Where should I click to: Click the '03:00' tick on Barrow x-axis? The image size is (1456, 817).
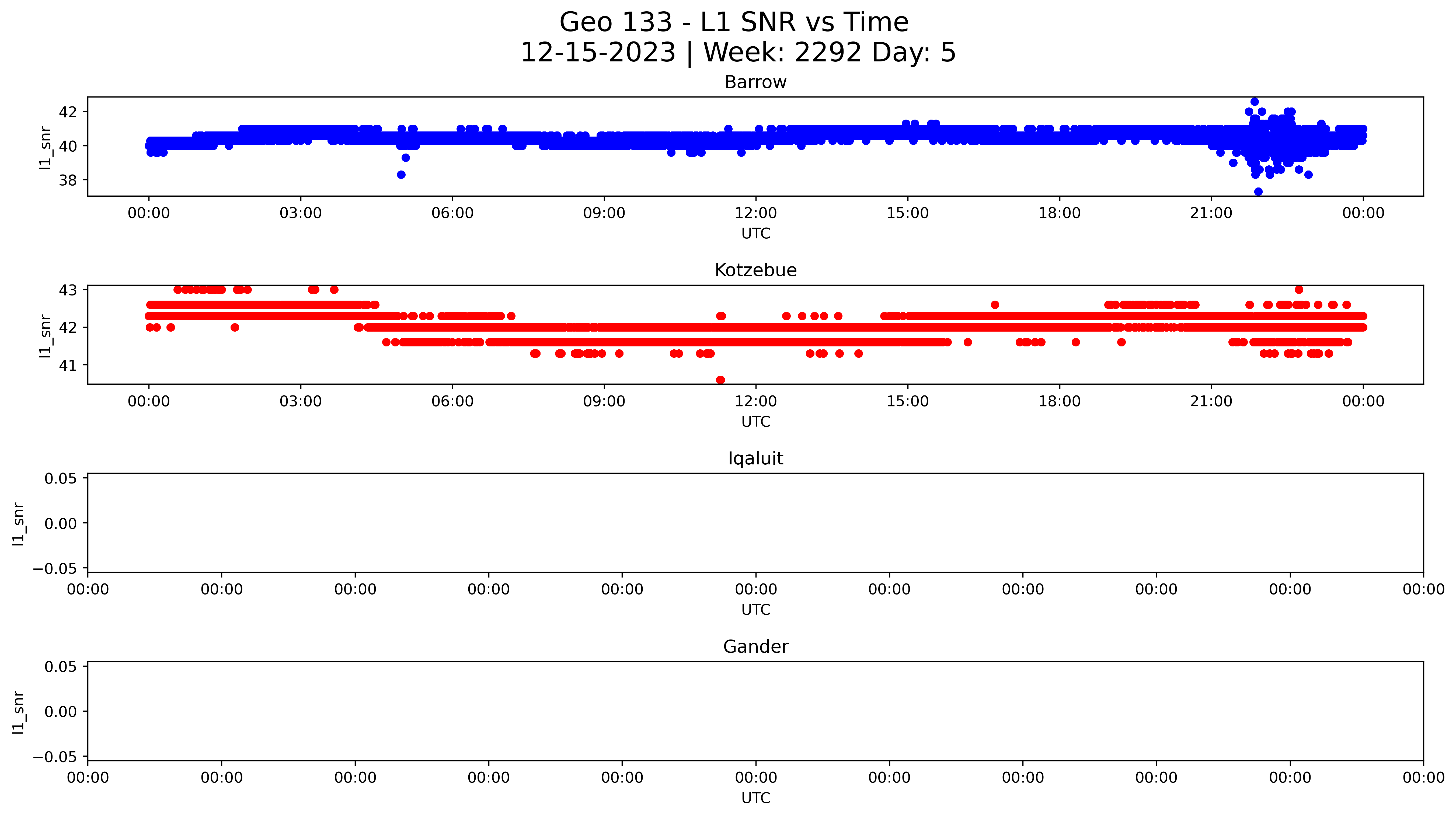point(301,213)
